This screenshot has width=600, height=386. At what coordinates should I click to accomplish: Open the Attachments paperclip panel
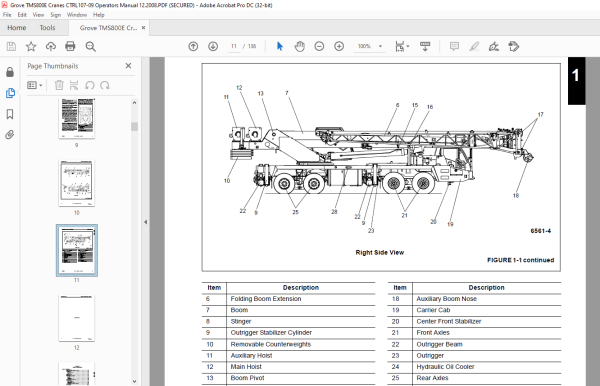10,135
